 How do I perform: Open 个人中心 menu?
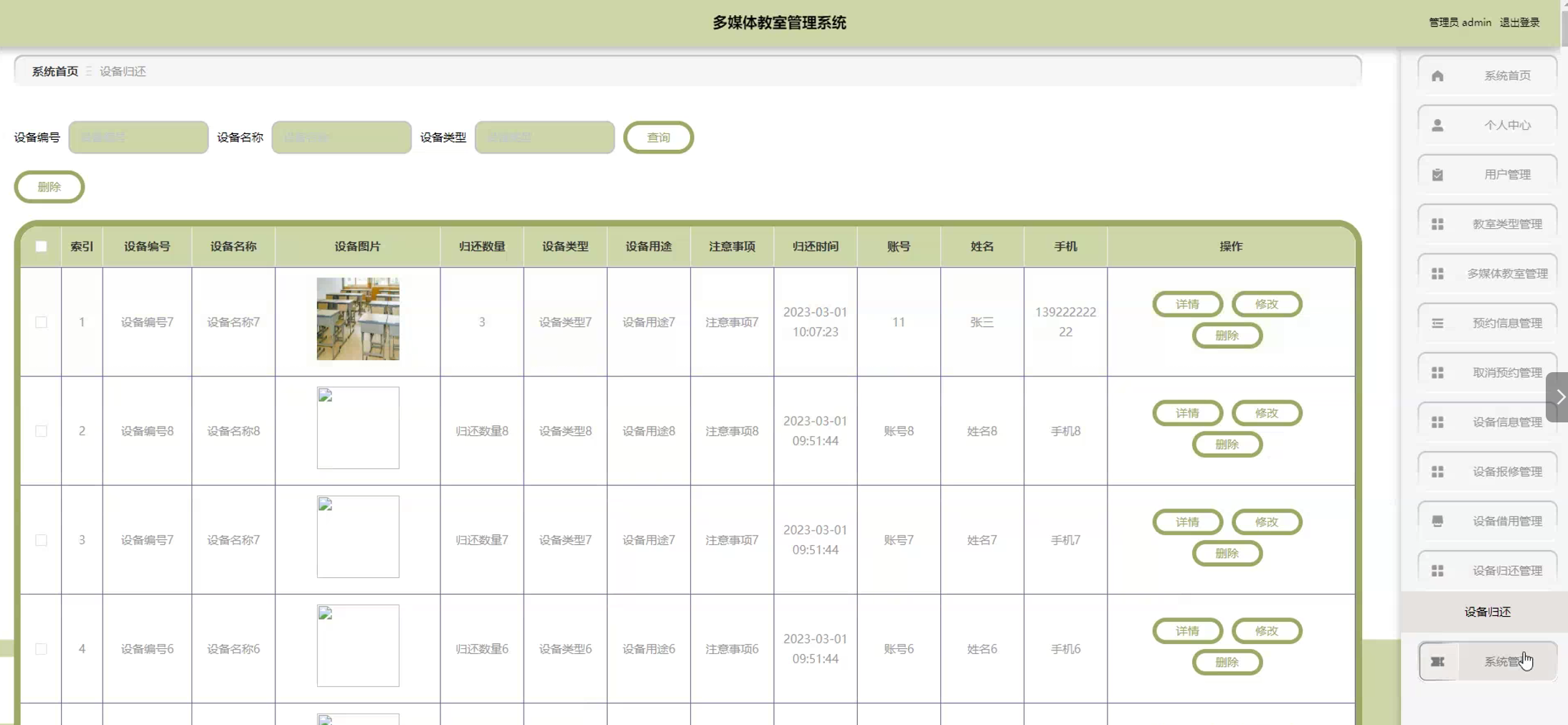point(1488,125)
